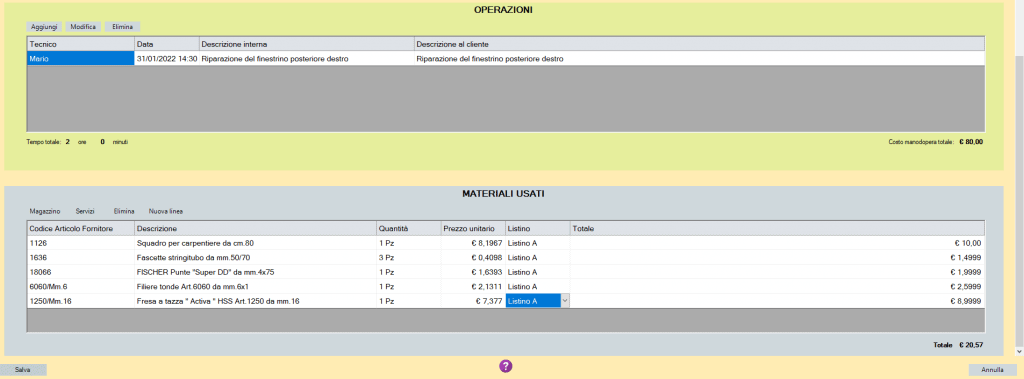Select article code 1250/Mm.16
Viewport: 1024px width, 379px height.
[80, 301]
